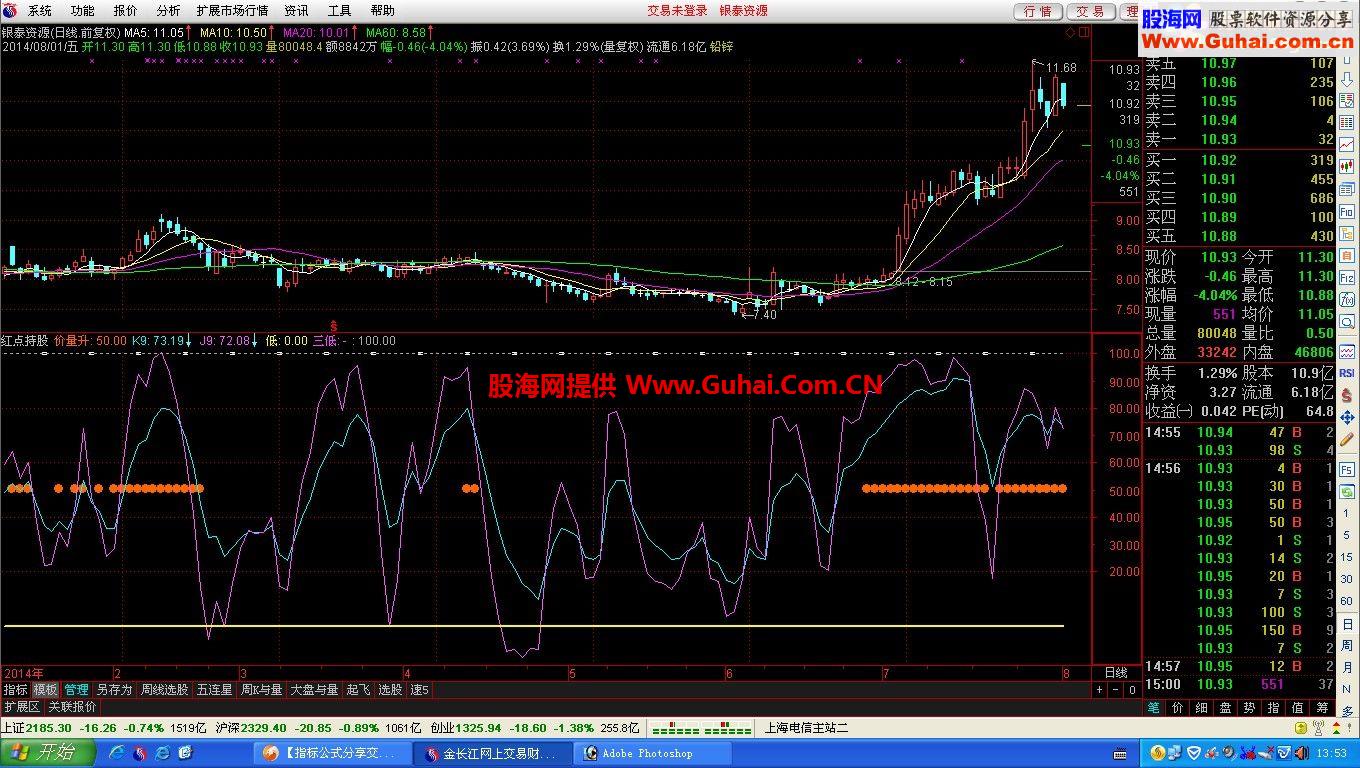Image resolution: width=1360 pixels, height=768 pixels.
Task: Click the checklist icon in right toolbar
Action: coord(1347,100)
